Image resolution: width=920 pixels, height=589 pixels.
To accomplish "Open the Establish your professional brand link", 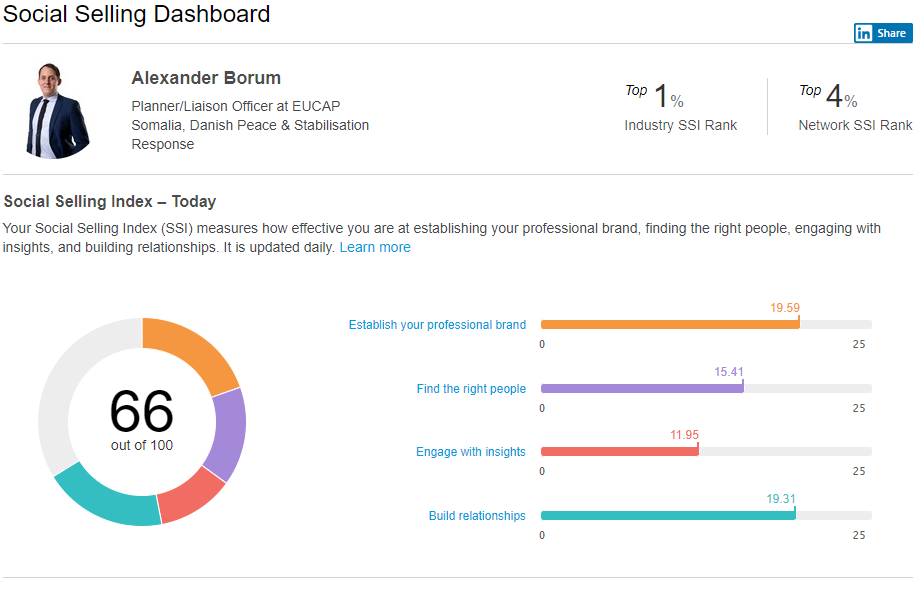I will [437, 325].
